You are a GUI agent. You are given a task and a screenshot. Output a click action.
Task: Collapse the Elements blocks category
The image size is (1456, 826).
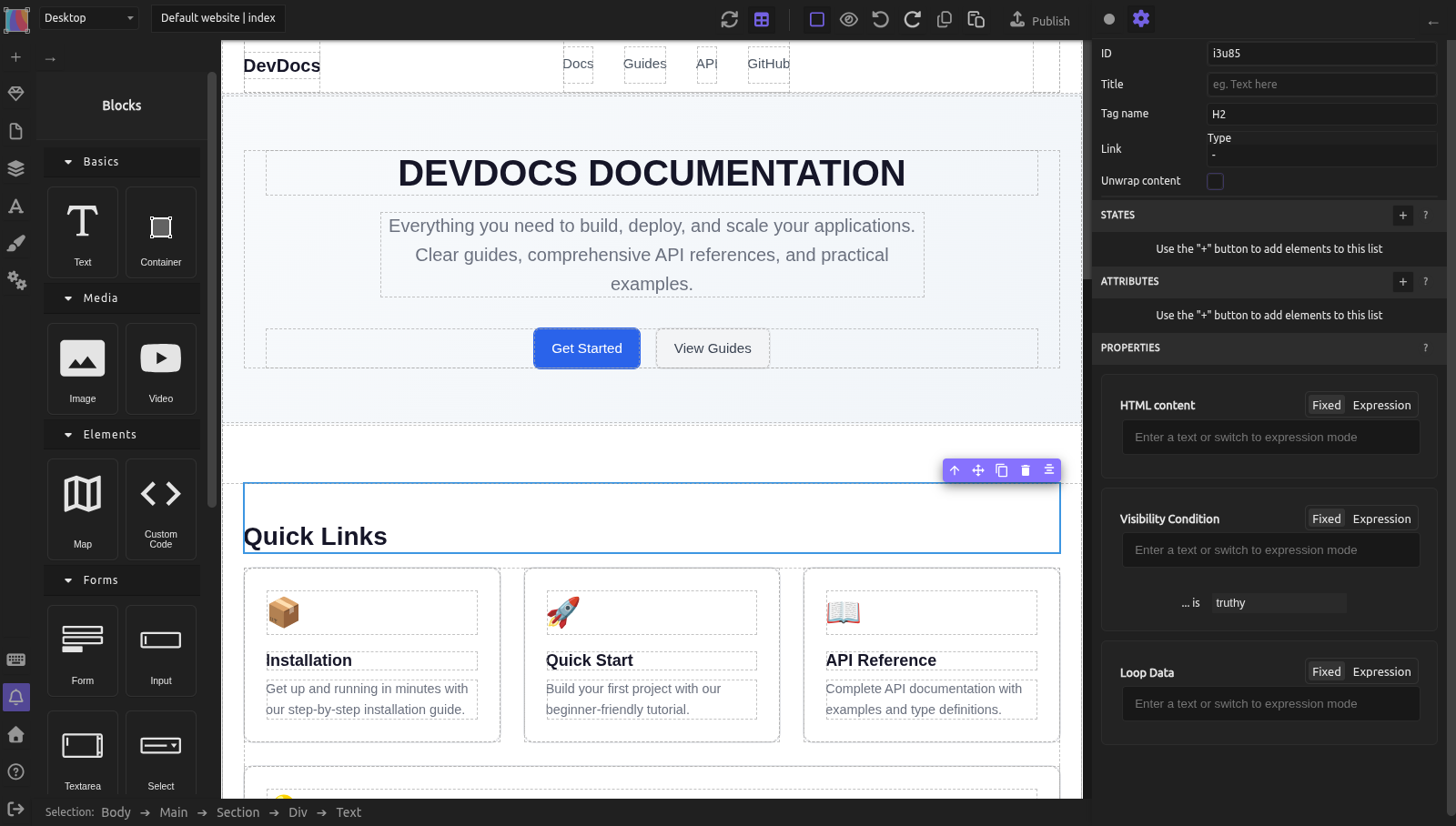[122, 435]
